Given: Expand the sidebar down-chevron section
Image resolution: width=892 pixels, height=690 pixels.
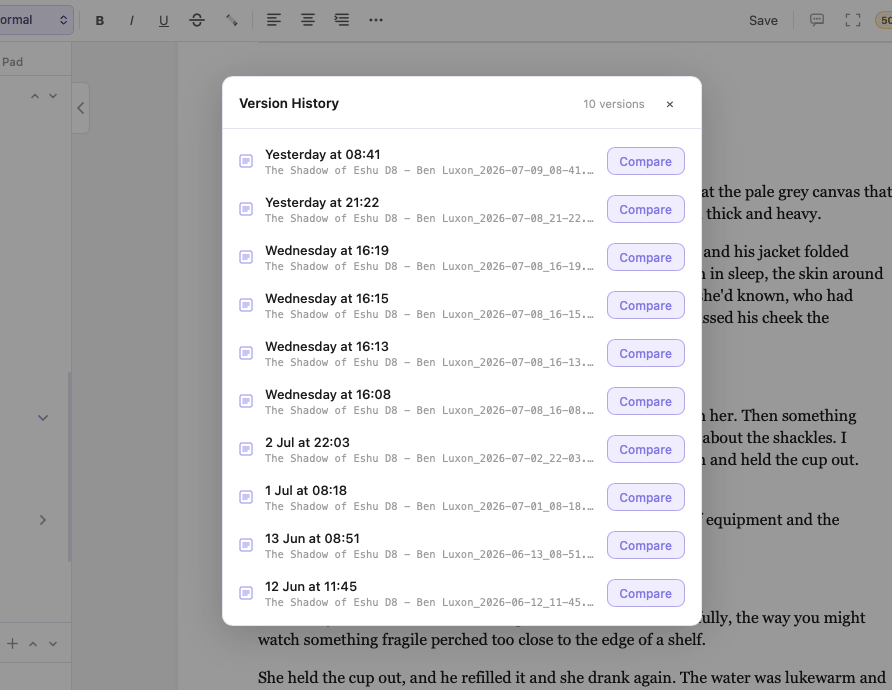Looking at the screenshot, I should (43, 418).
